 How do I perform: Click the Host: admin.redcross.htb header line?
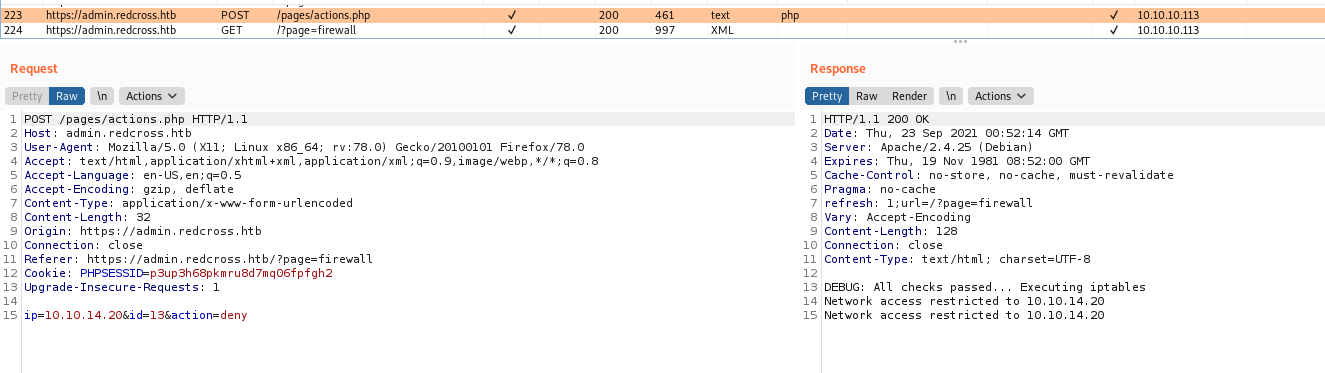(108, 133)
